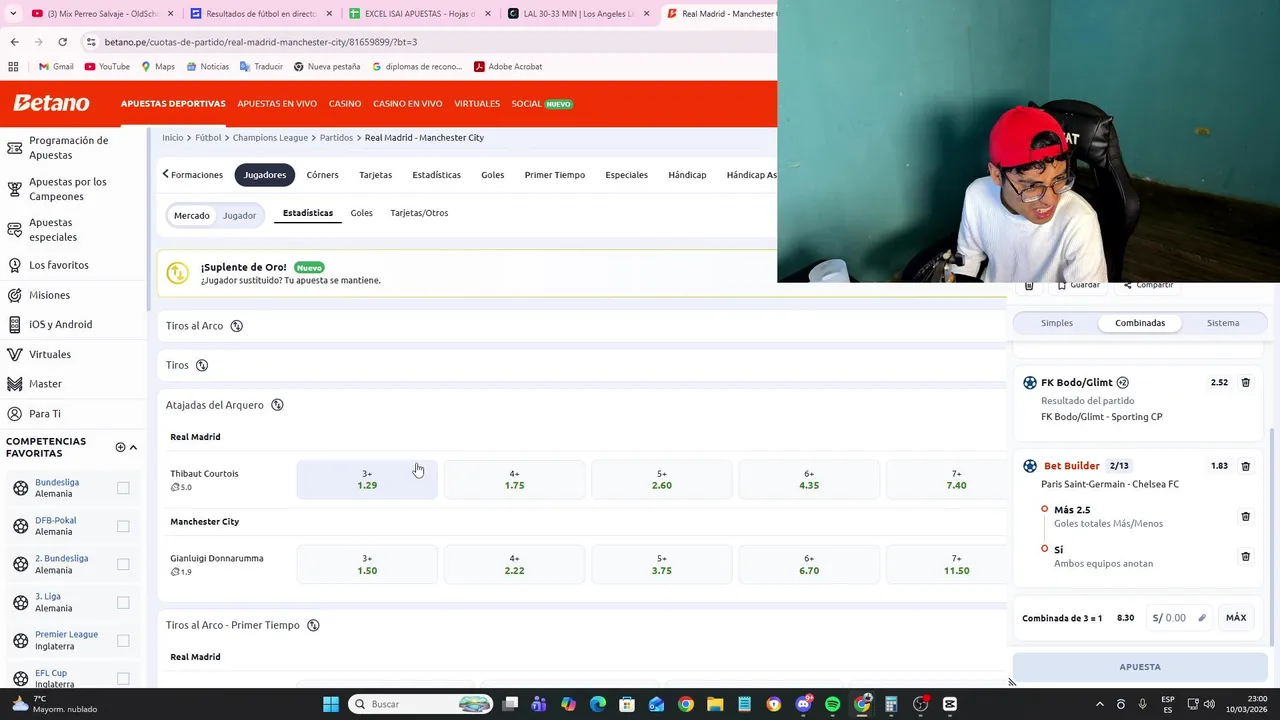Open Atajadas del Arquero info icon
Viewport: 1280px width, 720px height.
(x=277, y=405)
